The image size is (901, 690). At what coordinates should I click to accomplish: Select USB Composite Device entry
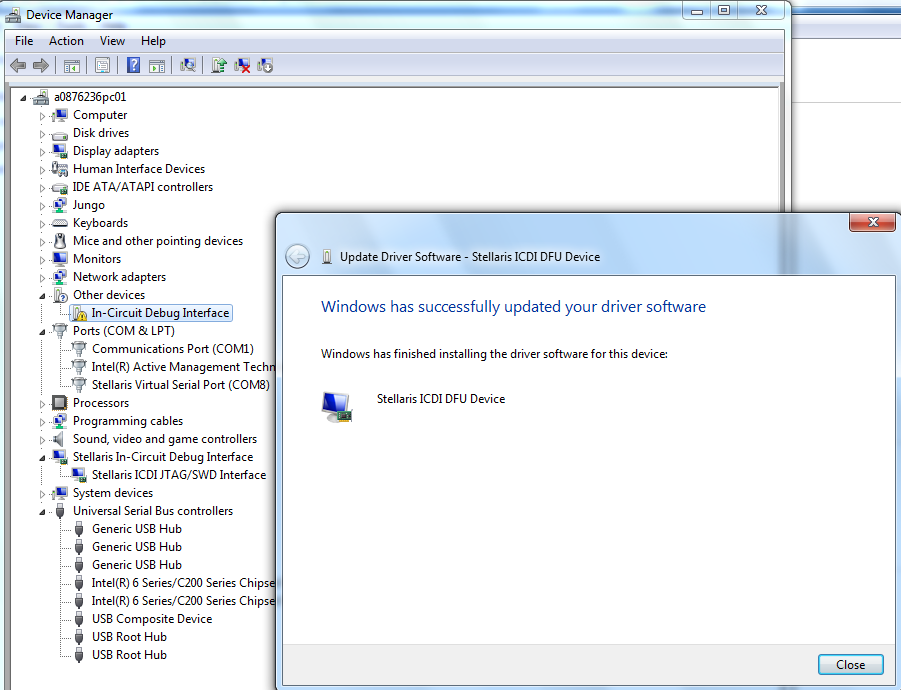point(152,619)
